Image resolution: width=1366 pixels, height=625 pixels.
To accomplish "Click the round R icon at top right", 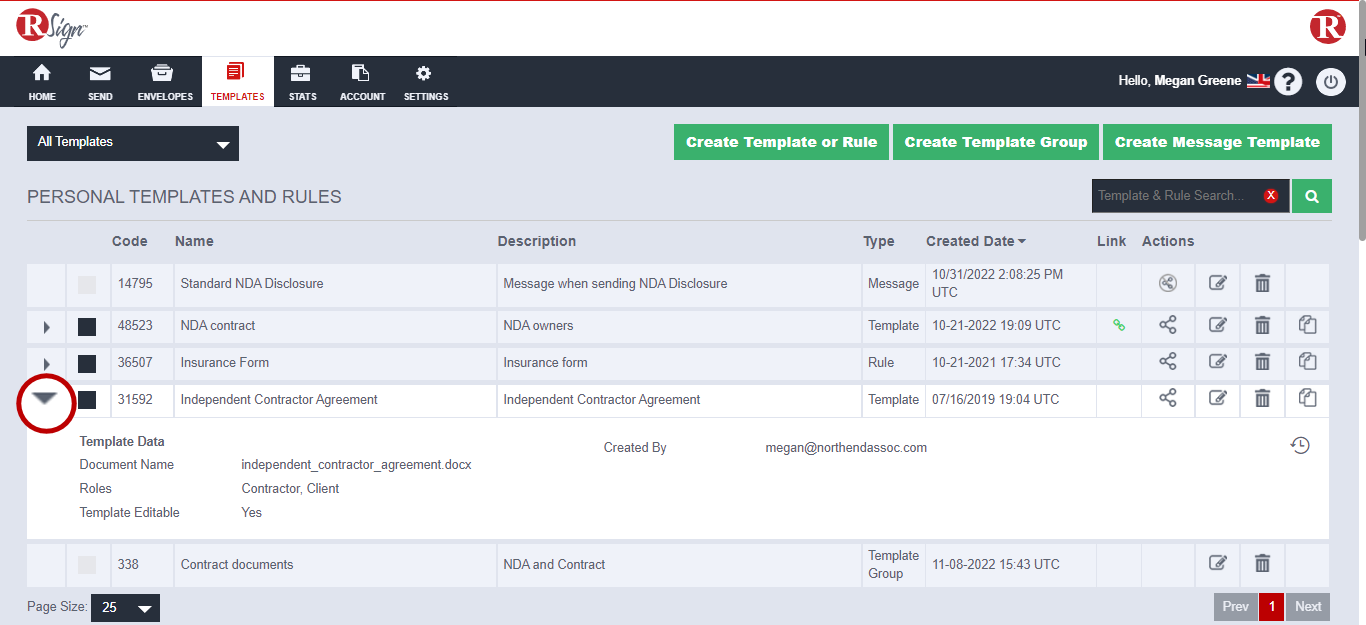I will [1328, 25].
